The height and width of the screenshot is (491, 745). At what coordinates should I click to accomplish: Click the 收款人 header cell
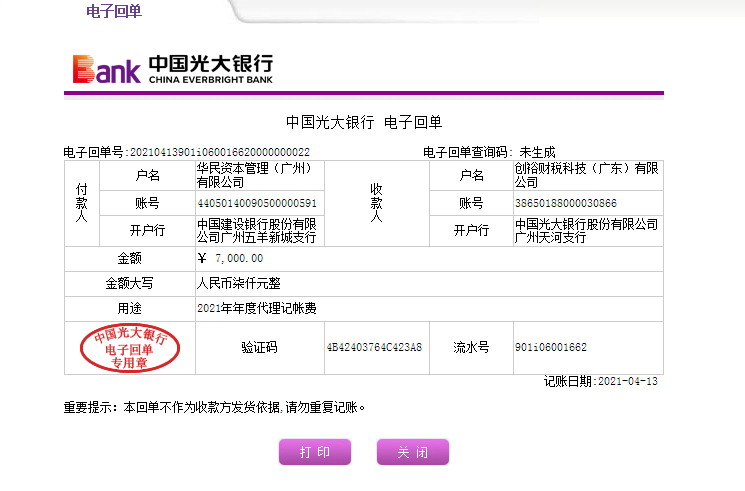click(x=377, y=203)
